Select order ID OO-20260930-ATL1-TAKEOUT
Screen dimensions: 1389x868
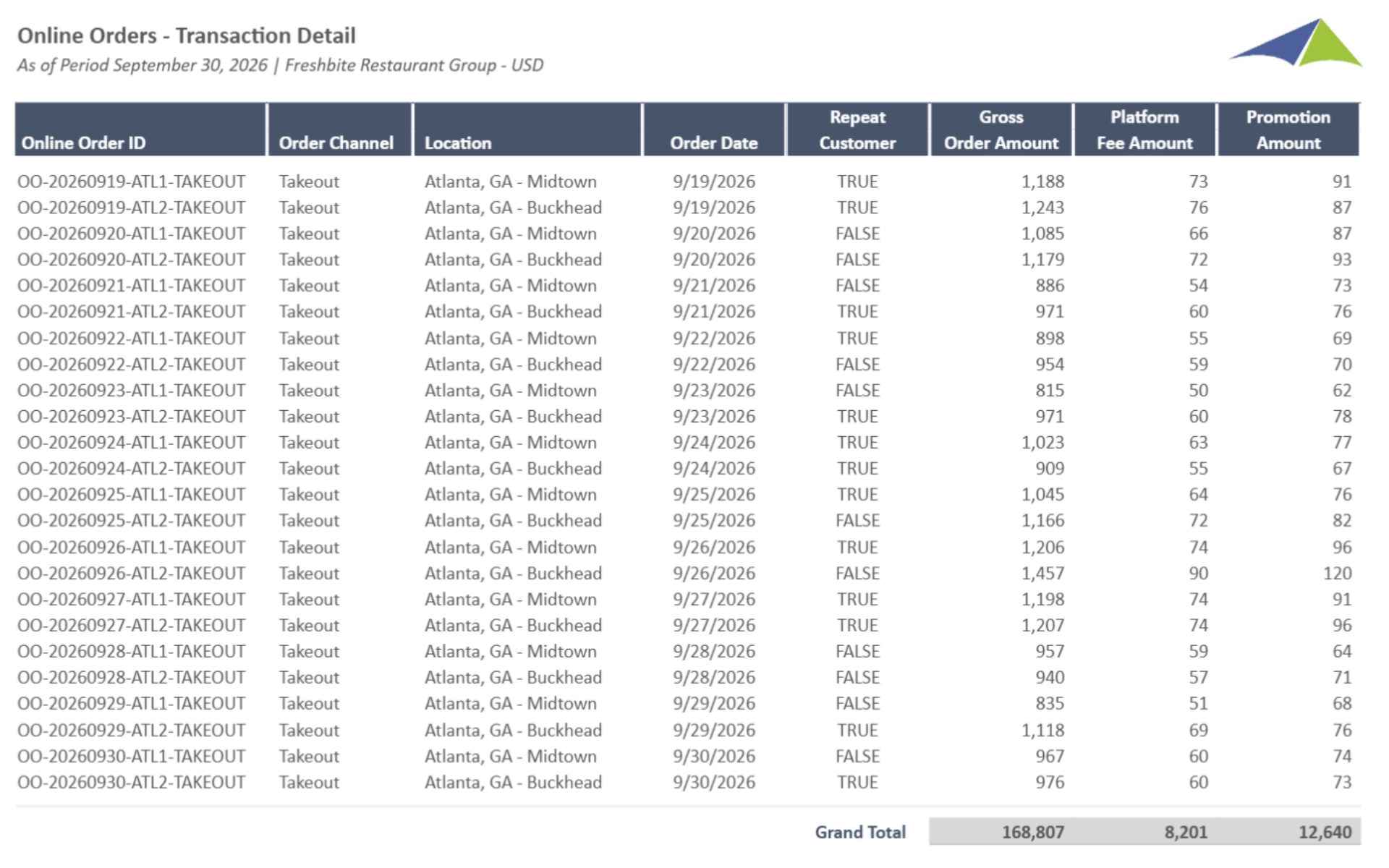(x=131, y=756)
